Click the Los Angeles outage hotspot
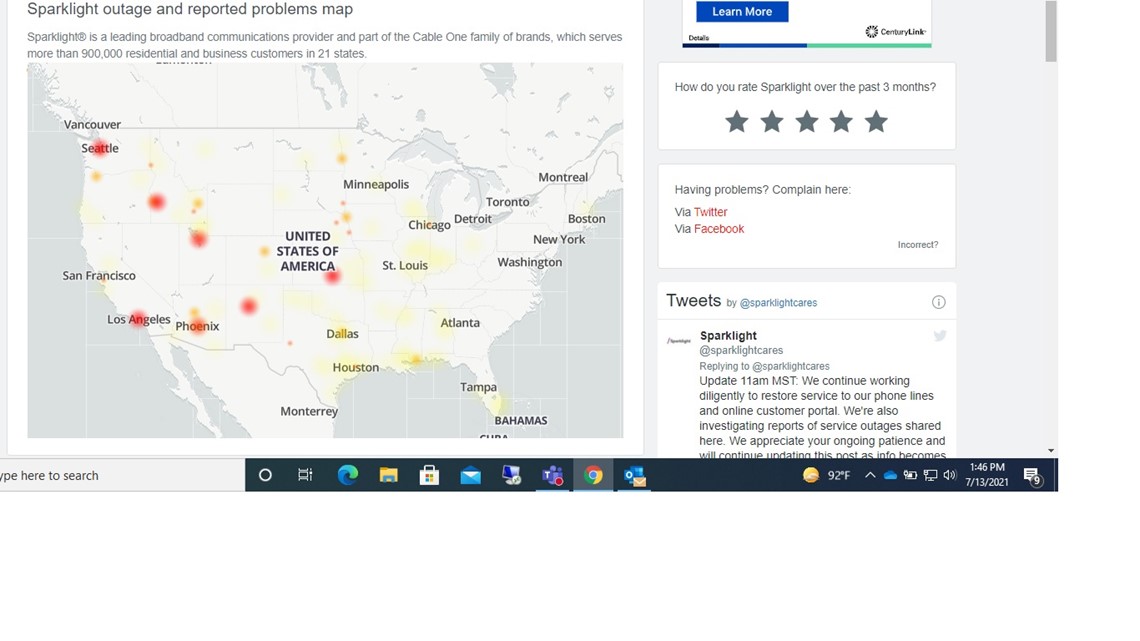The image size is (1140, 641). [137, 318]
